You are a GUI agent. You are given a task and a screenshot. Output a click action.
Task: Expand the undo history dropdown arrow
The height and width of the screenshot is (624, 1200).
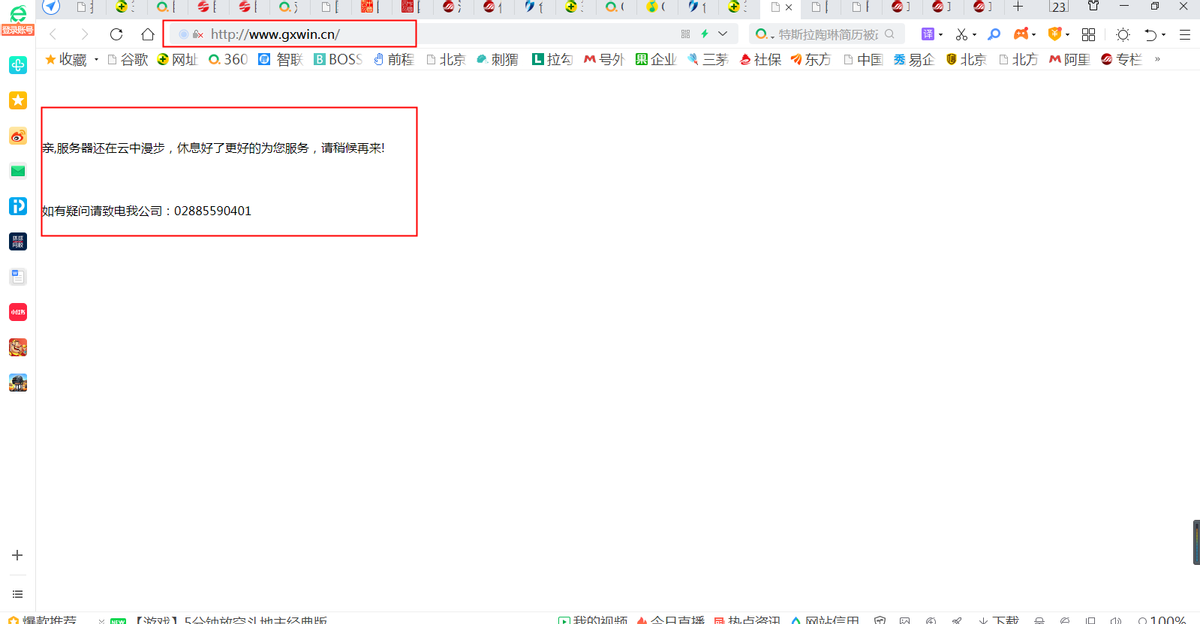click(x=1163, y=33)
